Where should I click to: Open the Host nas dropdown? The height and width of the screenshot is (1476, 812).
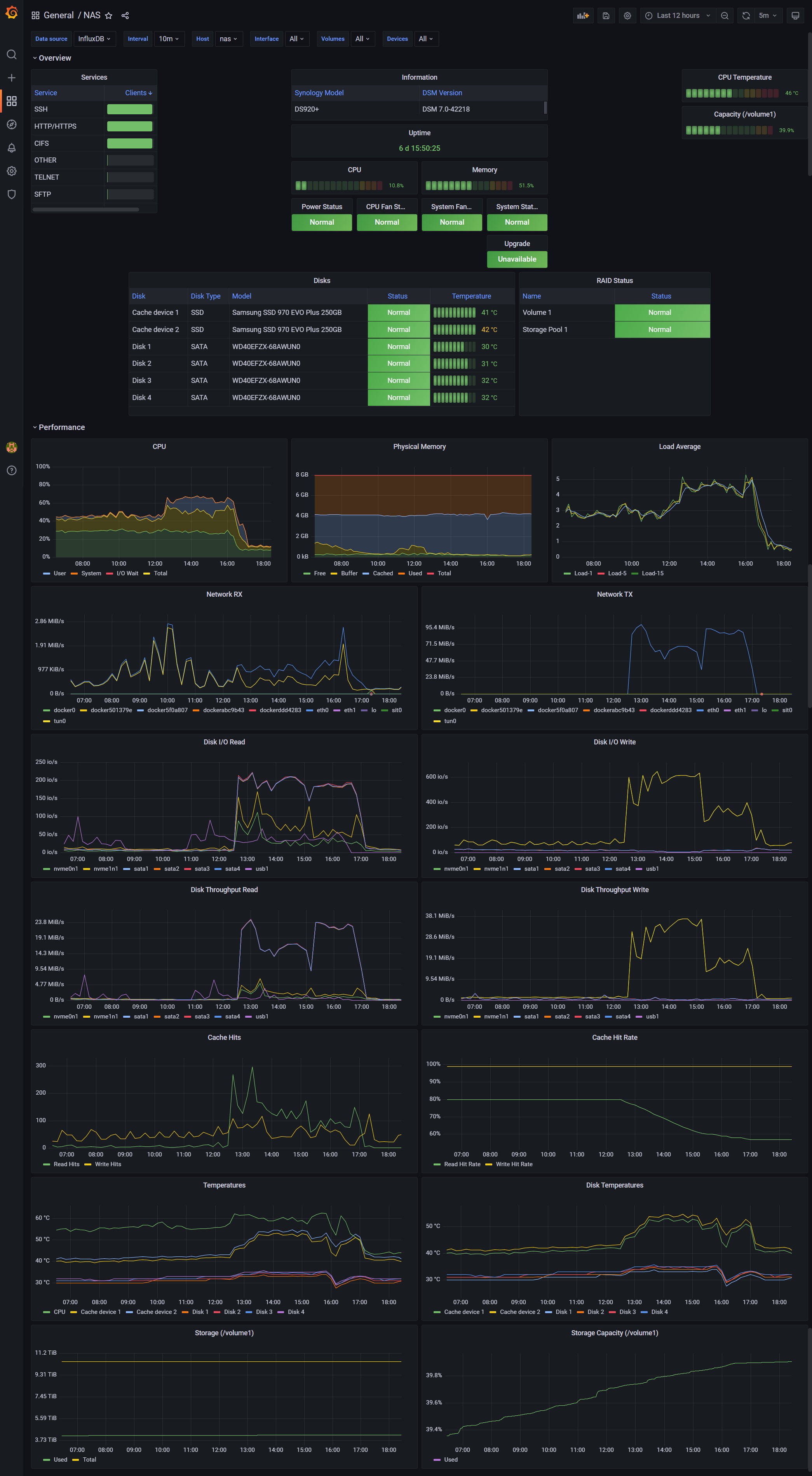228,39
